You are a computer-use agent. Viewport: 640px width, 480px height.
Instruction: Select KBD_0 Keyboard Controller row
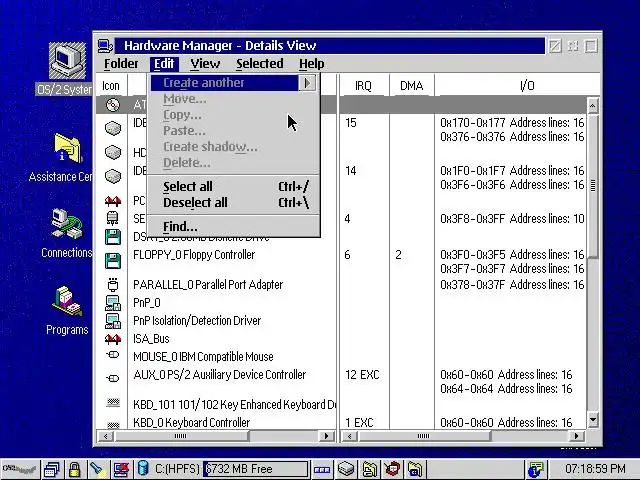(191, 422)
